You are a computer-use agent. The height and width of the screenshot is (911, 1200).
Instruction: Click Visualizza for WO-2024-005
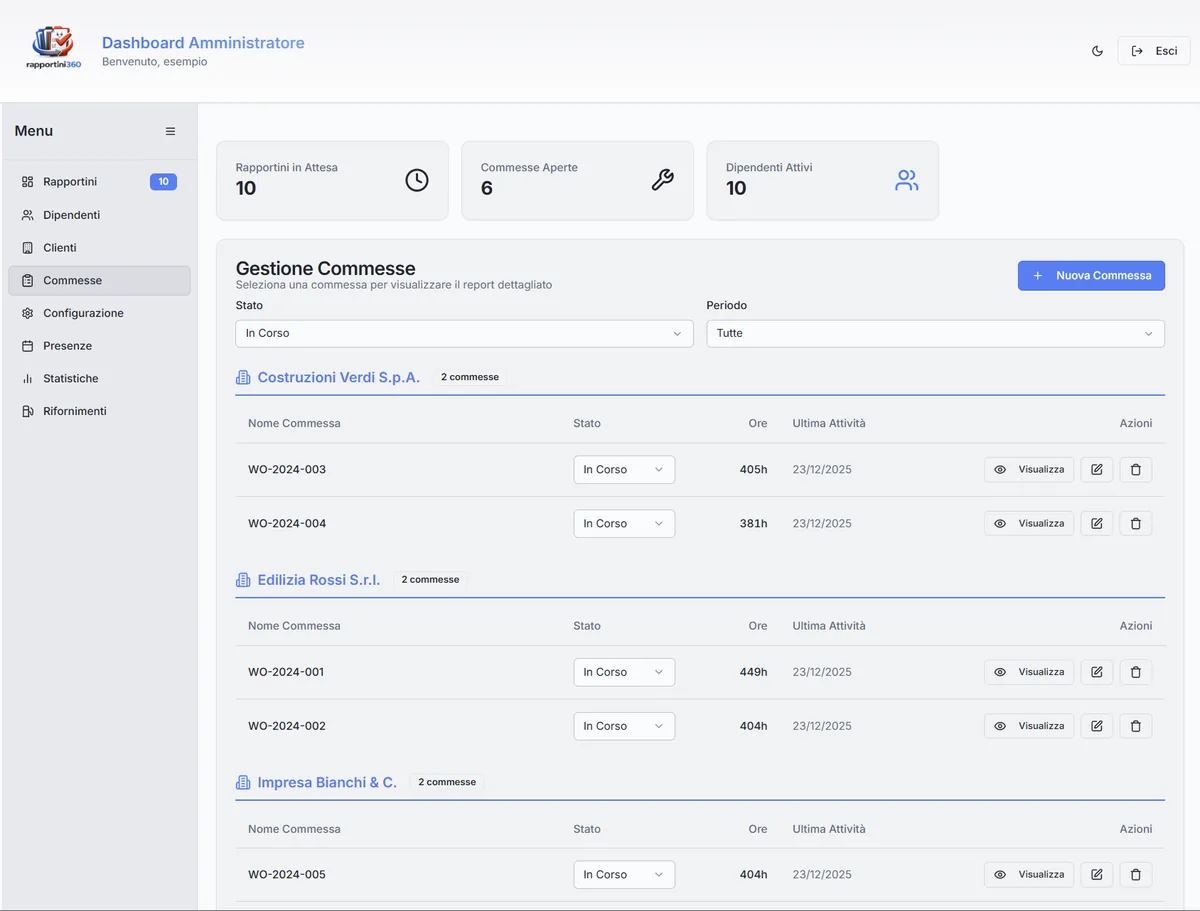tap(1029, 874)
